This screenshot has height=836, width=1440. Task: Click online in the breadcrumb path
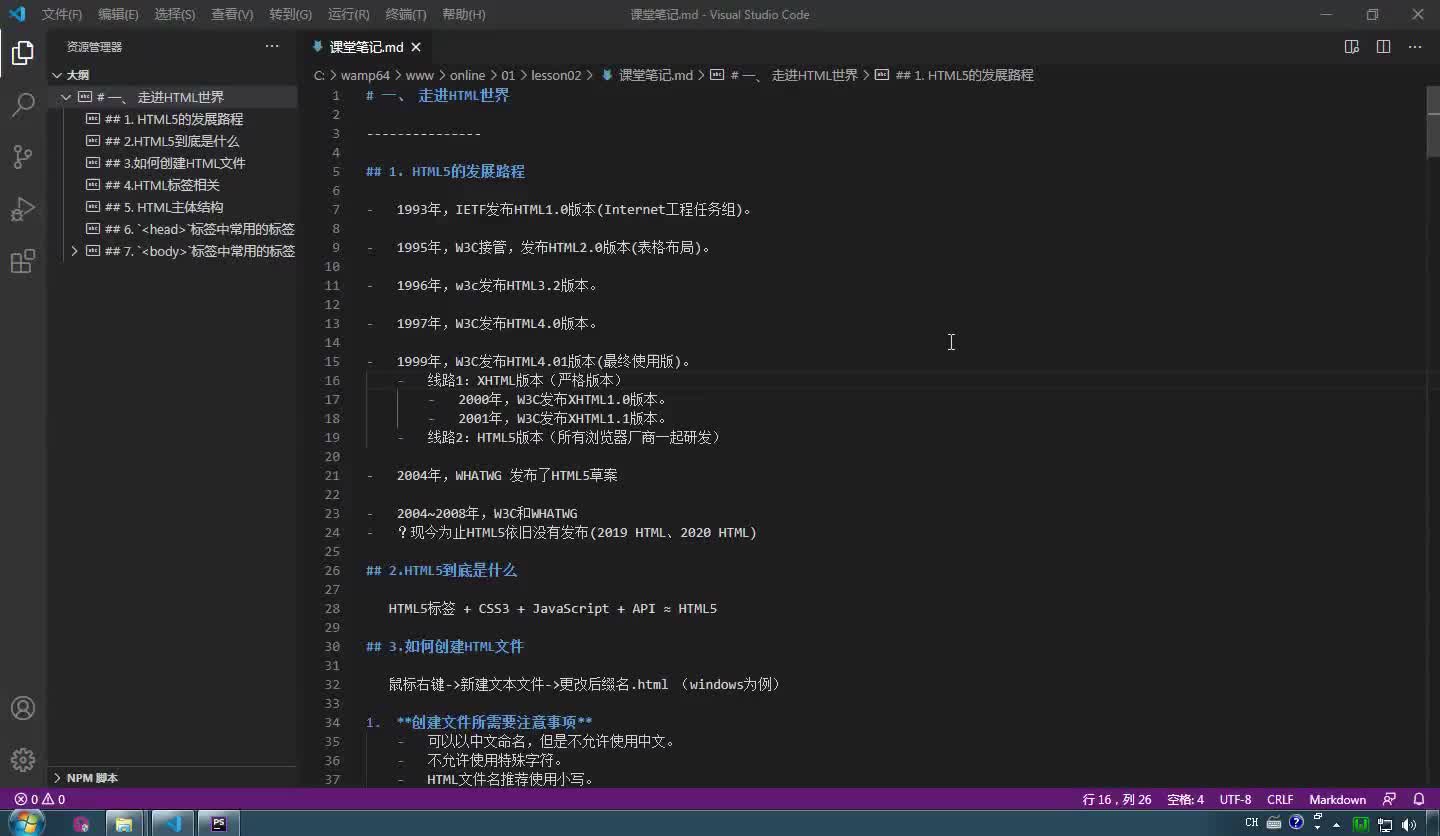467,75
